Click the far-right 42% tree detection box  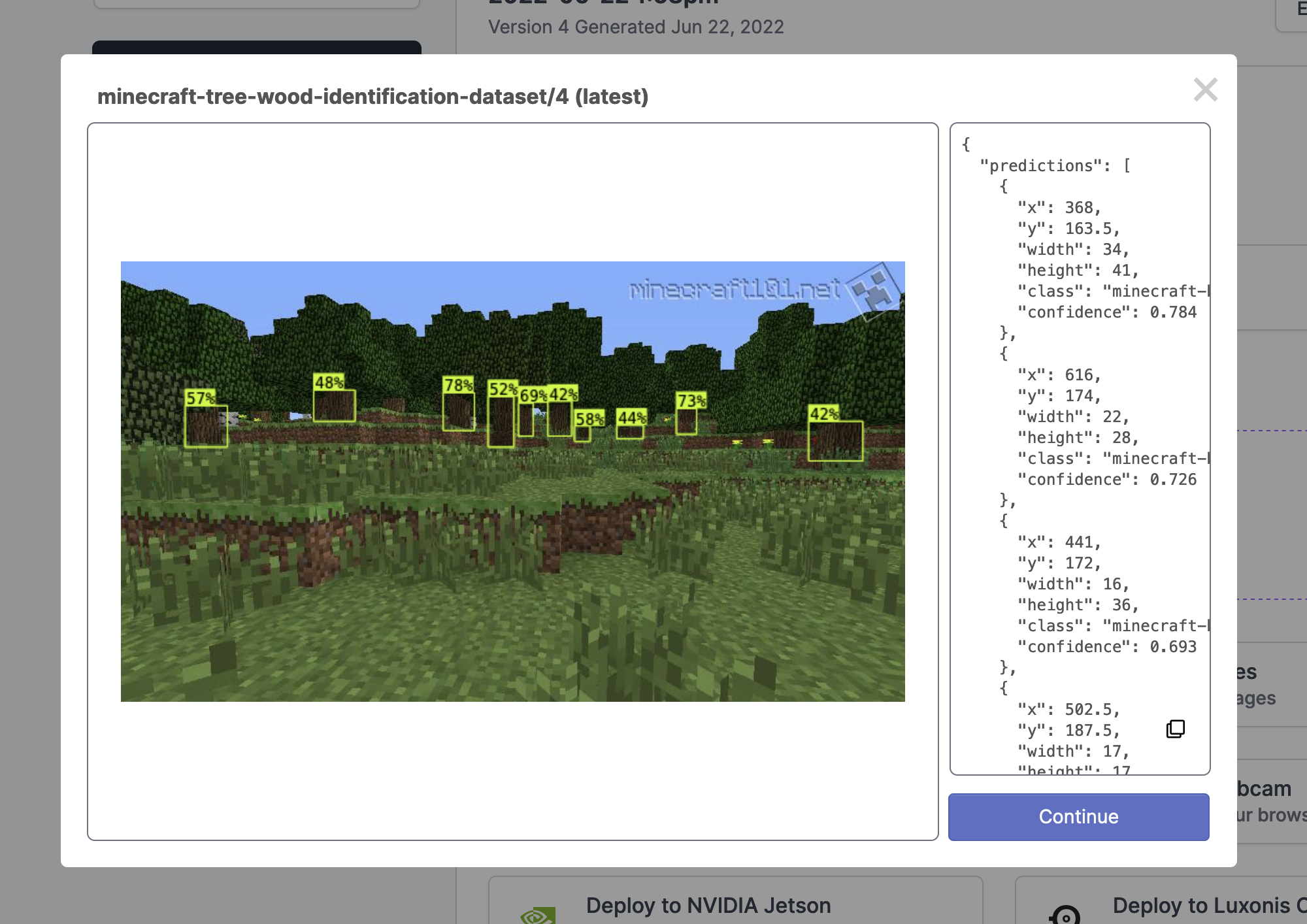(x=835, y=440)
